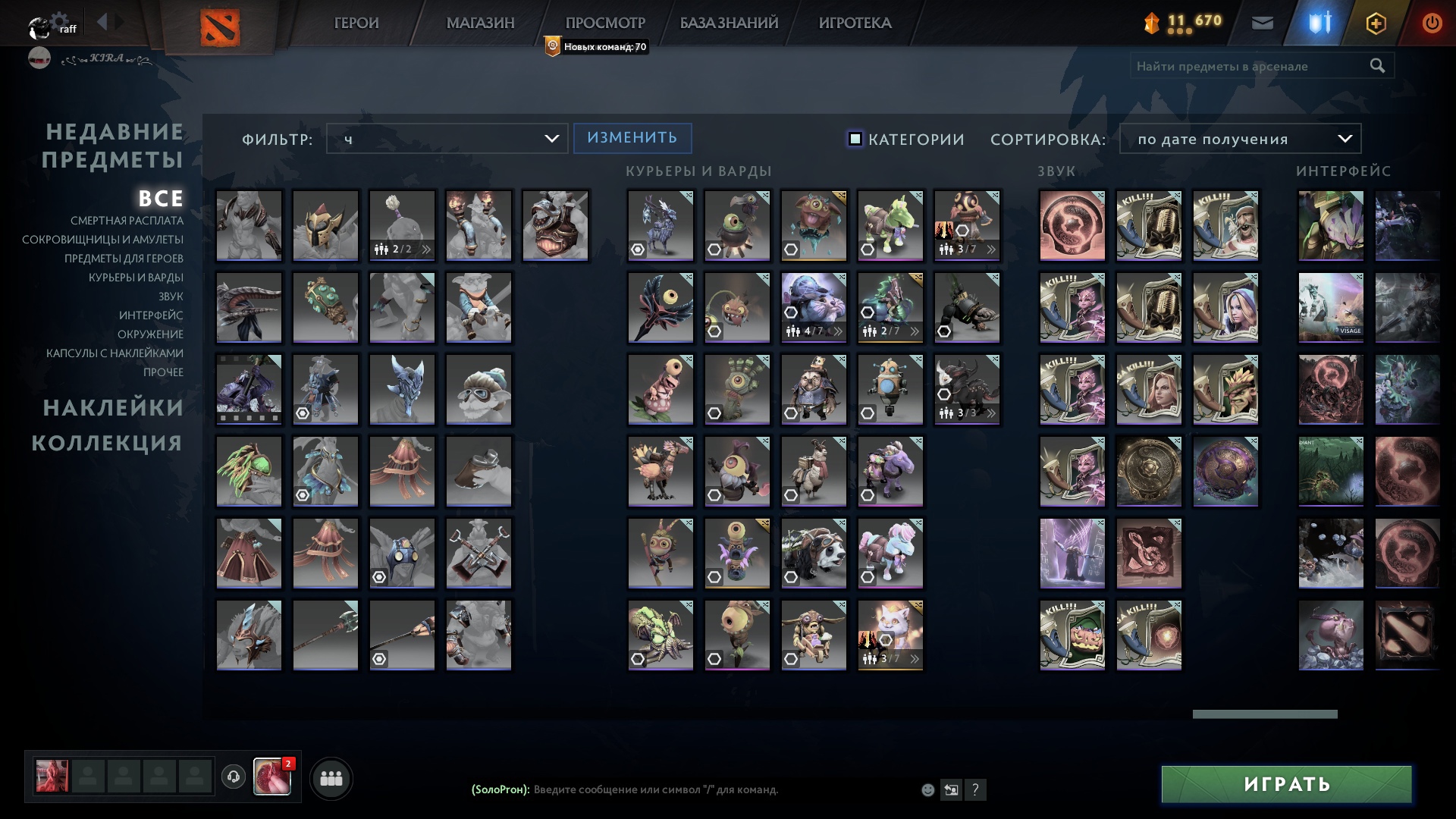
Task: Expand the 4/7 courier bundle arrows
Action: (838, 331)
